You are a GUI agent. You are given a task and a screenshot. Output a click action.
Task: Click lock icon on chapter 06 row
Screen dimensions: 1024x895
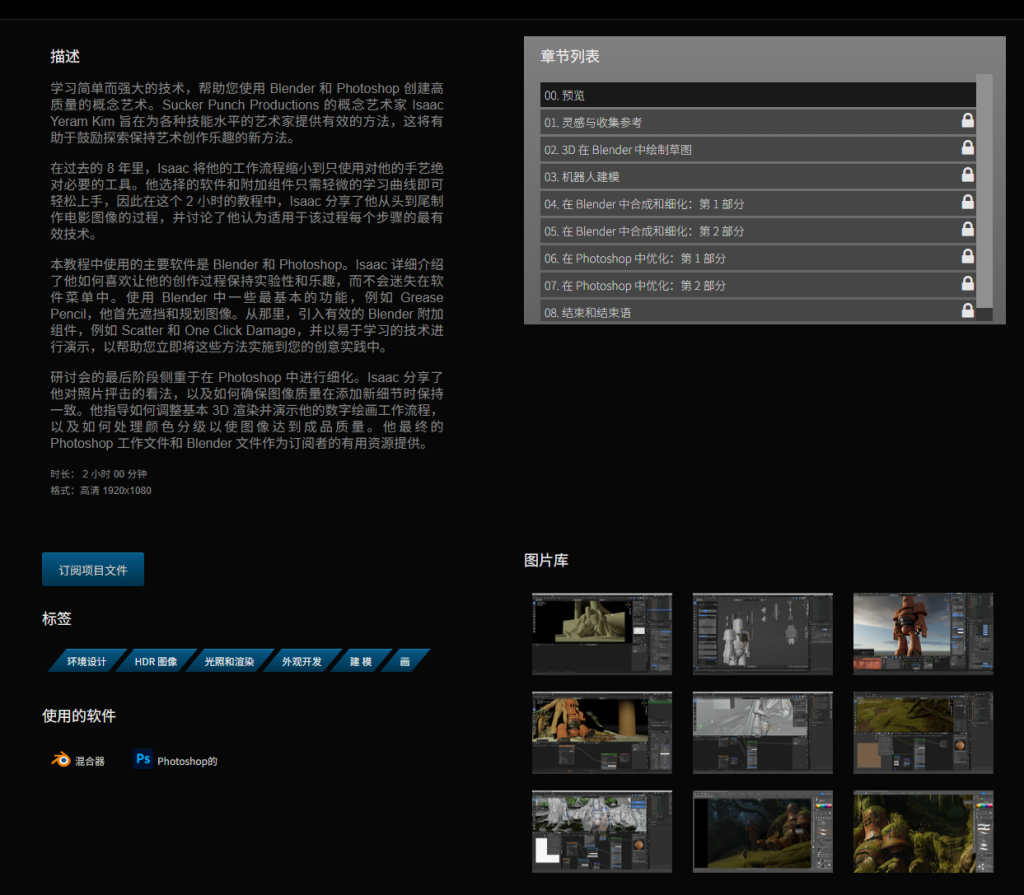point(967,257)
